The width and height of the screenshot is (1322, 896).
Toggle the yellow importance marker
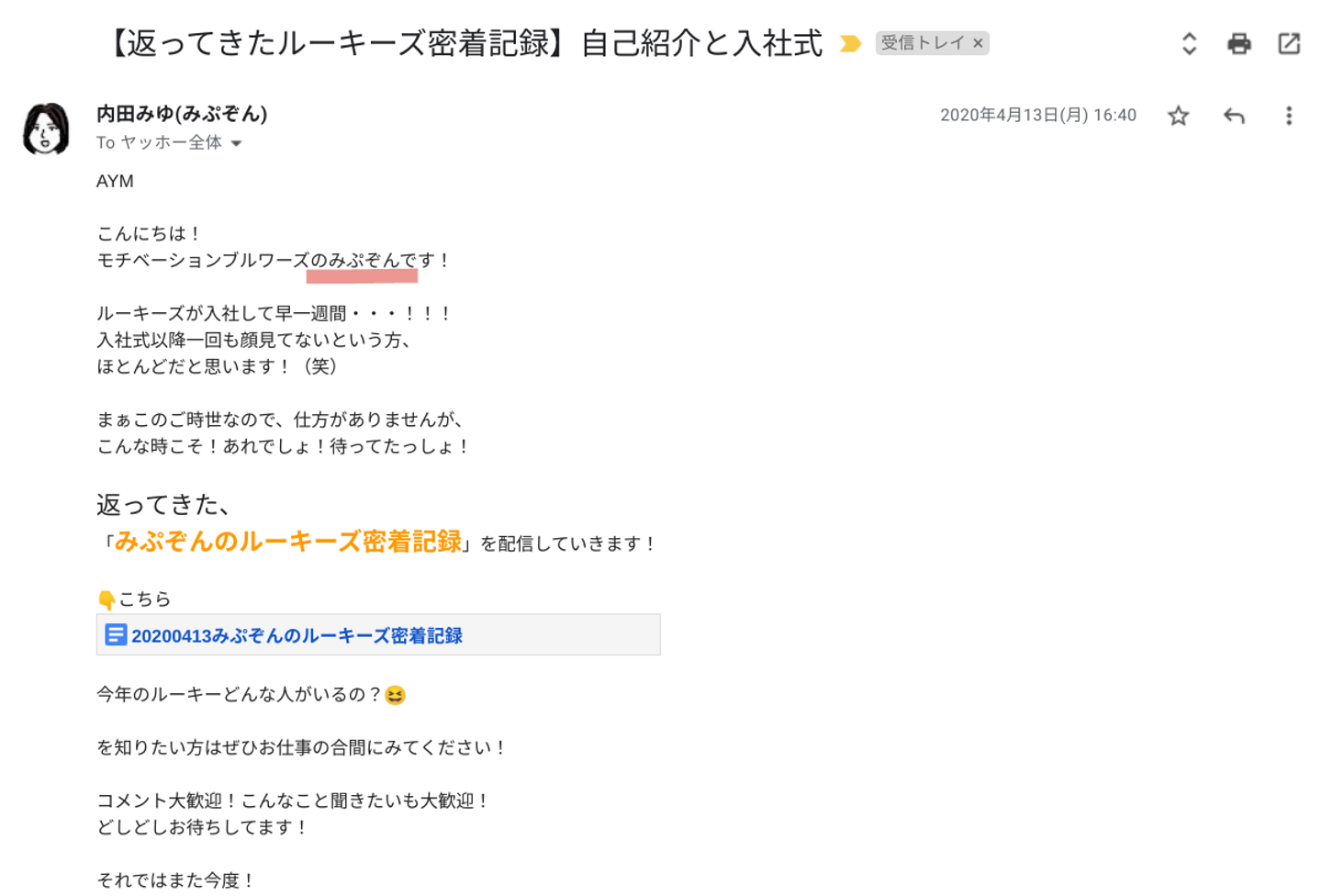(x=850, y=43)
